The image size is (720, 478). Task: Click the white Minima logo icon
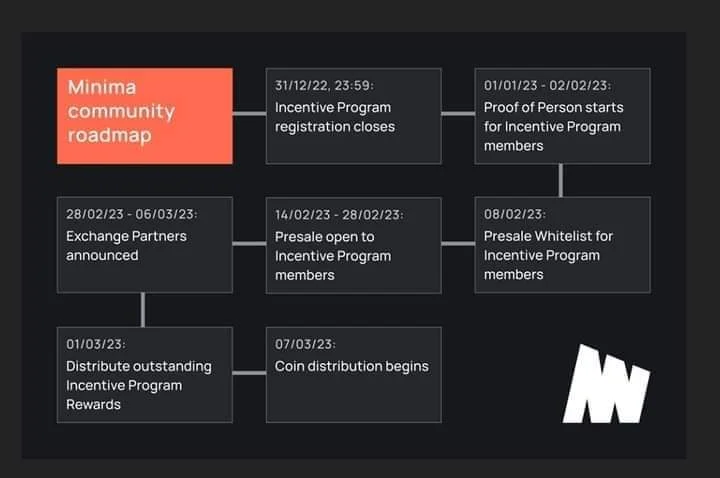(x=607, y=383)
